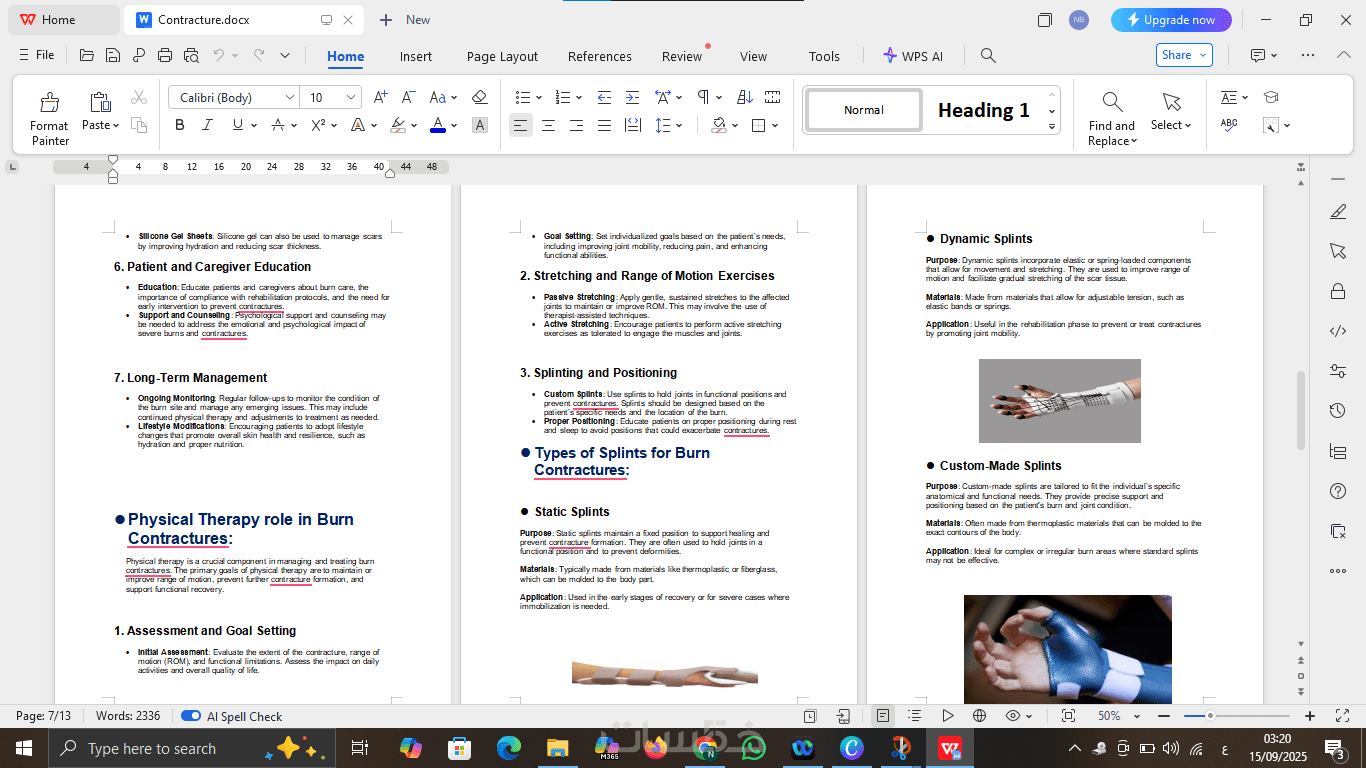
Task: Click the pen icon in right sidebar
Action: click(x=1338, y=211)
